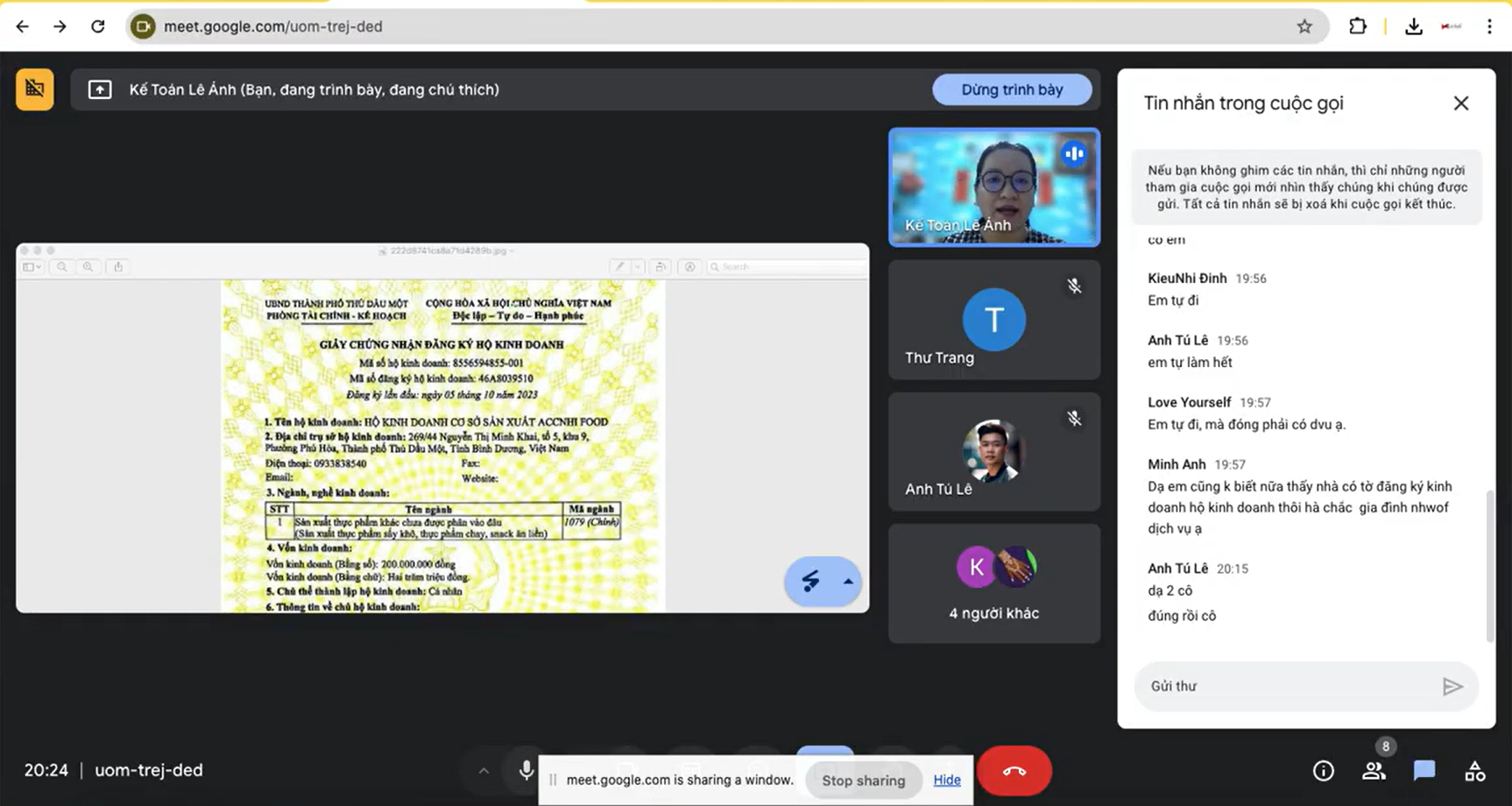Screen dimensions: 1512x806
Task: Toggle the microphone mute button
Action: point(526,770)
